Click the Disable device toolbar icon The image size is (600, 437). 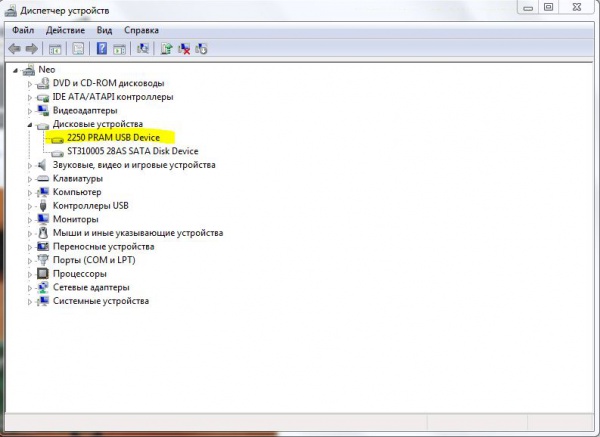tap(201, 49)
